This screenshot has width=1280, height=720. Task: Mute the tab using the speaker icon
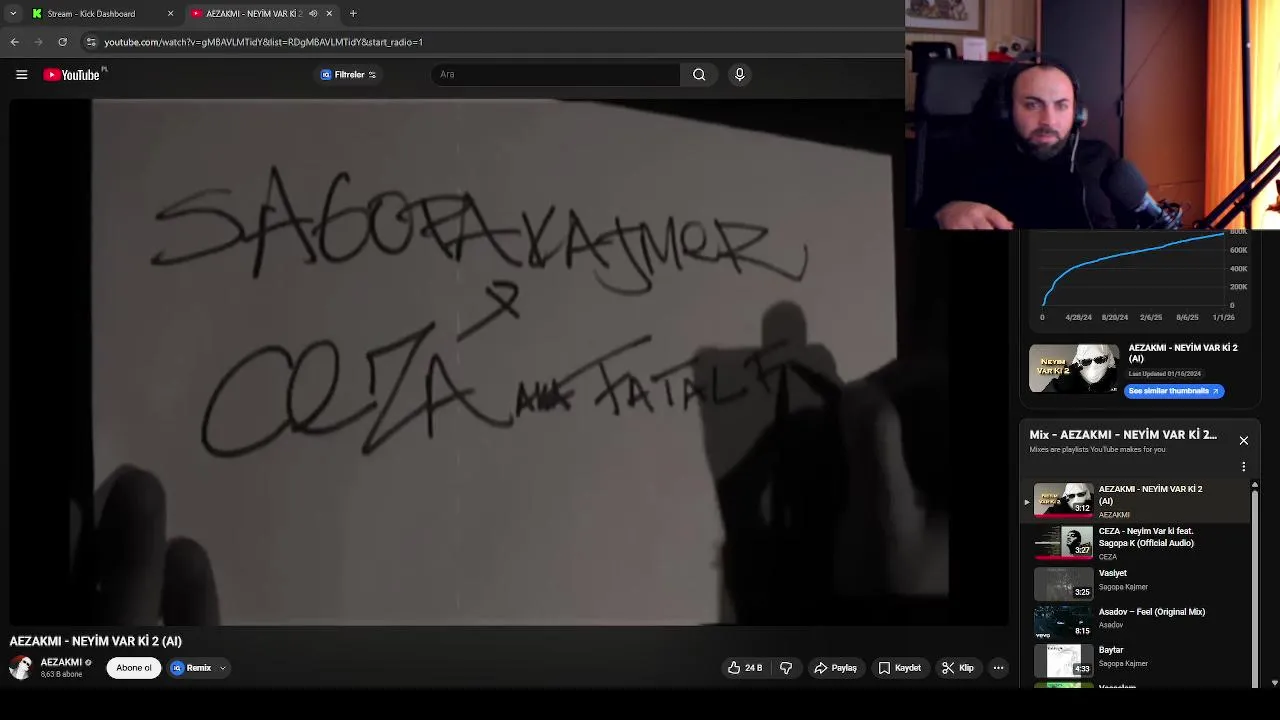coord(313,14)
